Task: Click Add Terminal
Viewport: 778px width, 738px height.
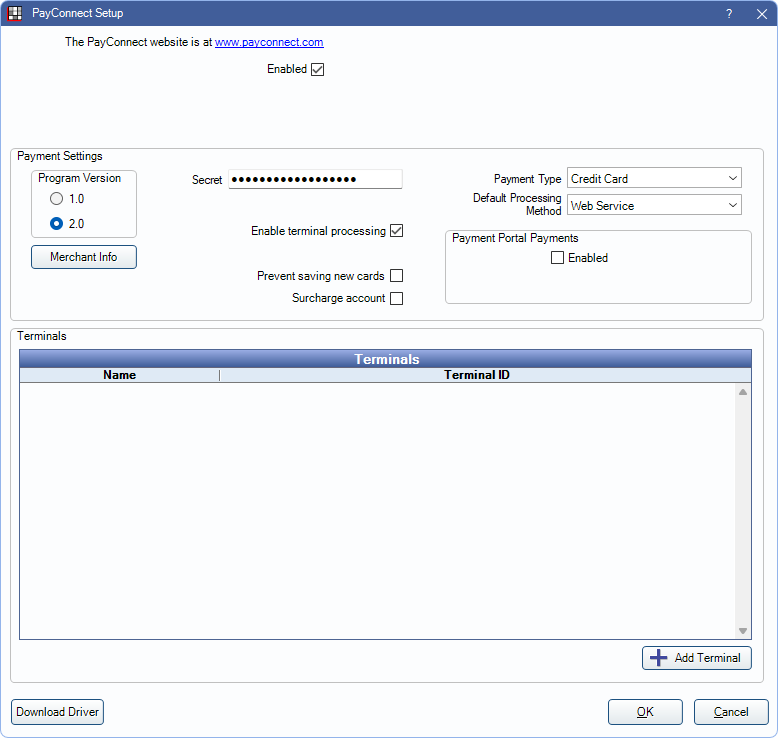Action: [697, 658]
